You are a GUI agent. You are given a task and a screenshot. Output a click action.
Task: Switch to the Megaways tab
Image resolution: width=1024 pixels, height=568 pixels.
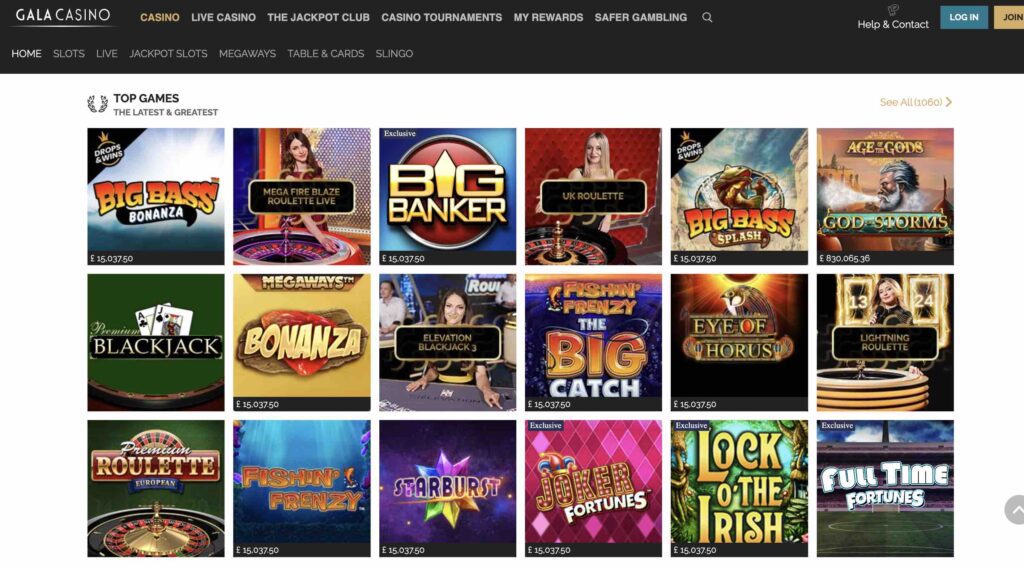[248, 54]
